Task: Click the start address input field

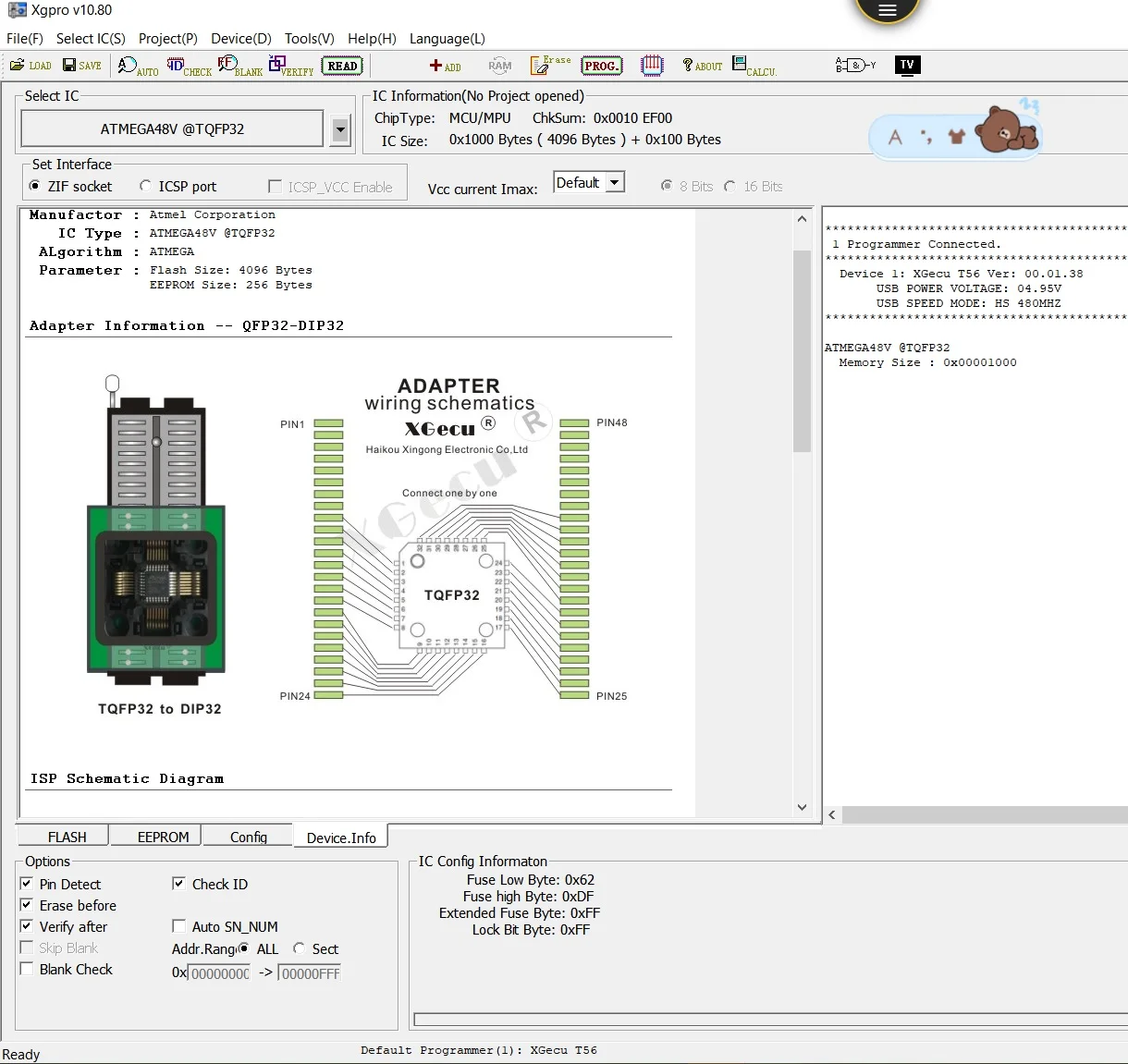Action: click(220, 973)
